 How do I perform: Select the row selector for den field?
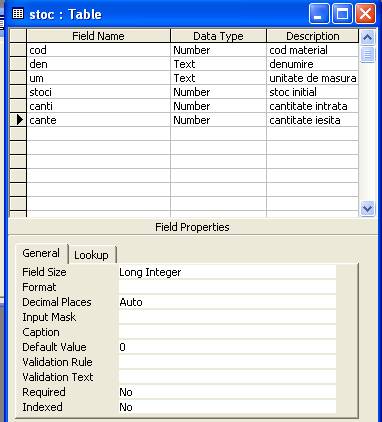[x=18, y=64]
